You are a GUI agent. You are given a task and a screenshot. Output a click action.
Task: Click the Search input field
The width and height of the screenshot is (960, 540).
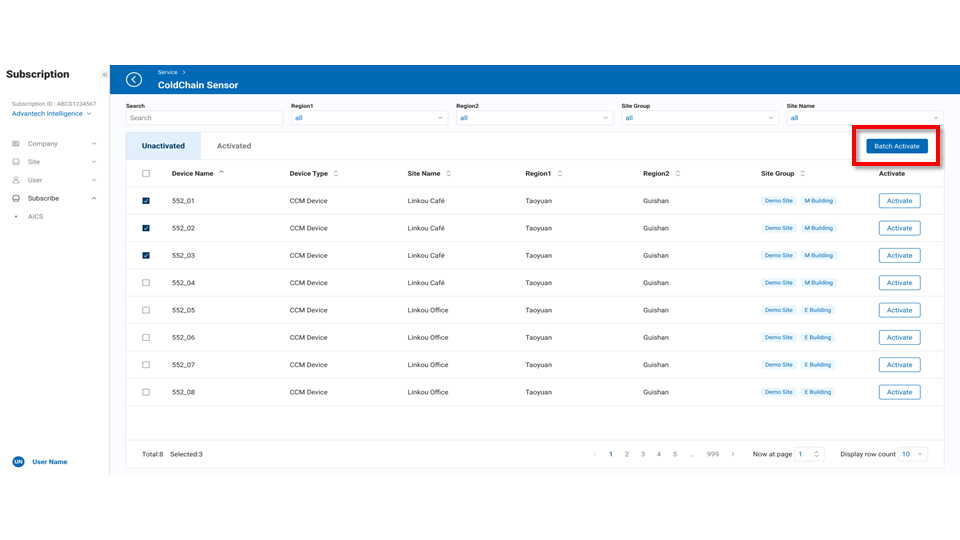204,118
